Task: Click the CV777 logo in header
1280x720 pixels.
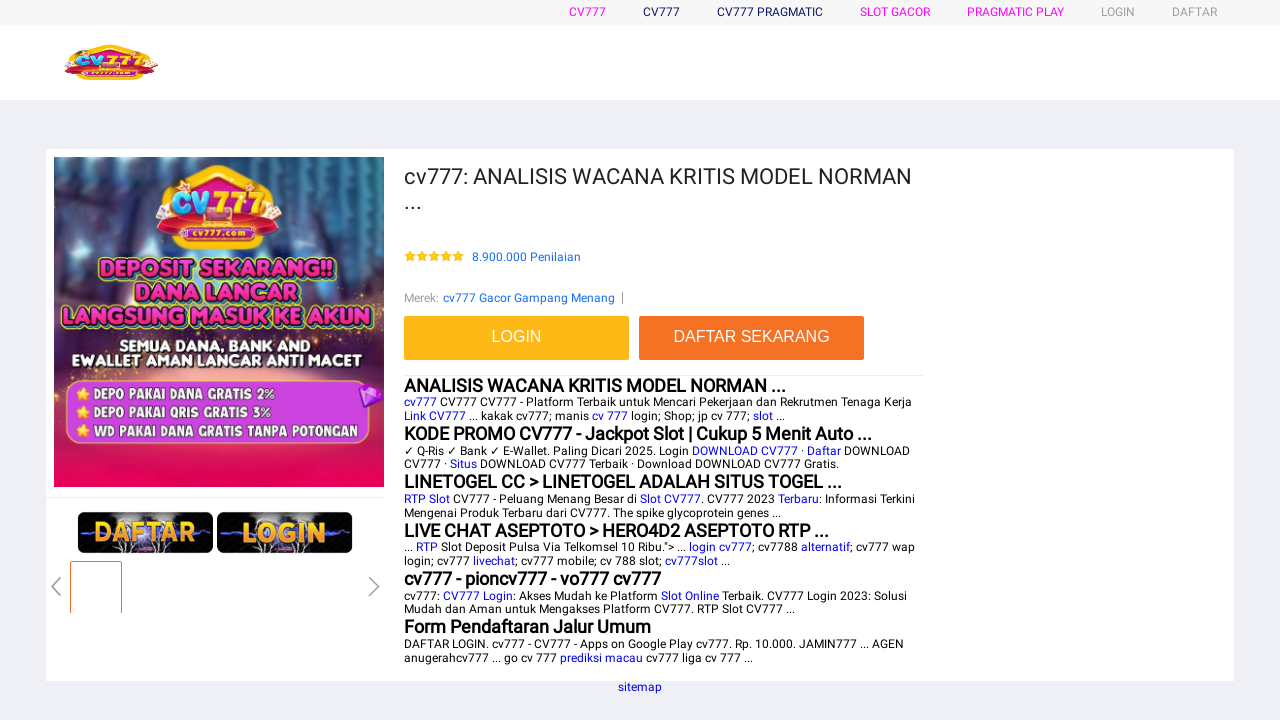Action: tap(111, 62)
